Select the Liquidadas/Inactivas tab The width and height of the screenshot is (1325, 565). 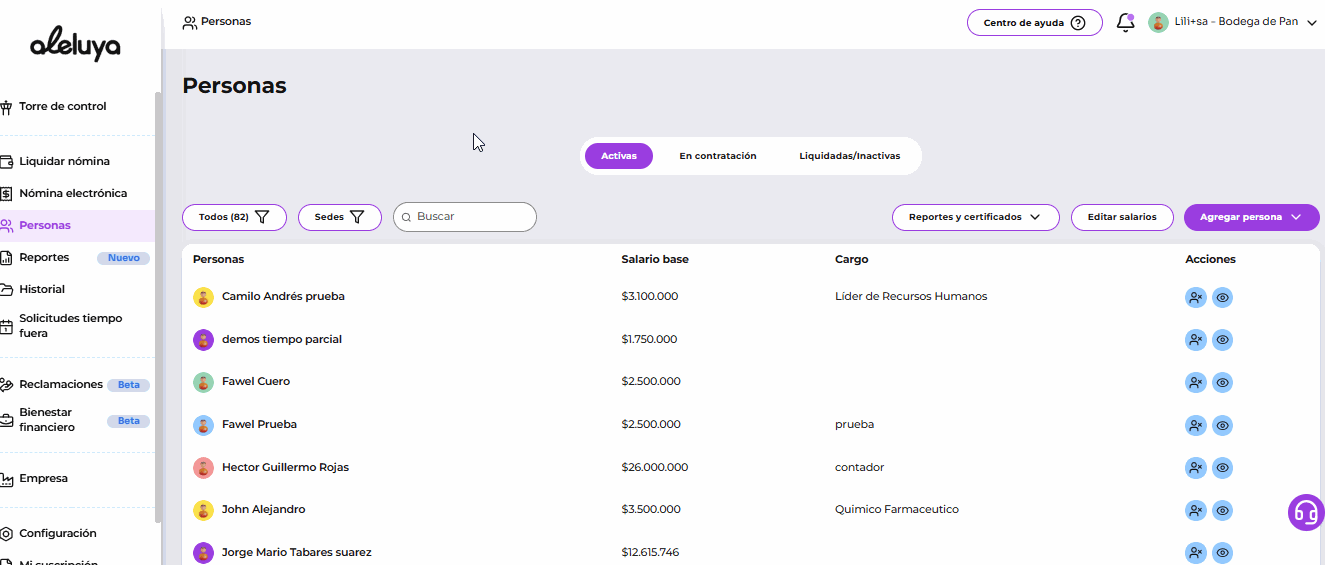849,156
